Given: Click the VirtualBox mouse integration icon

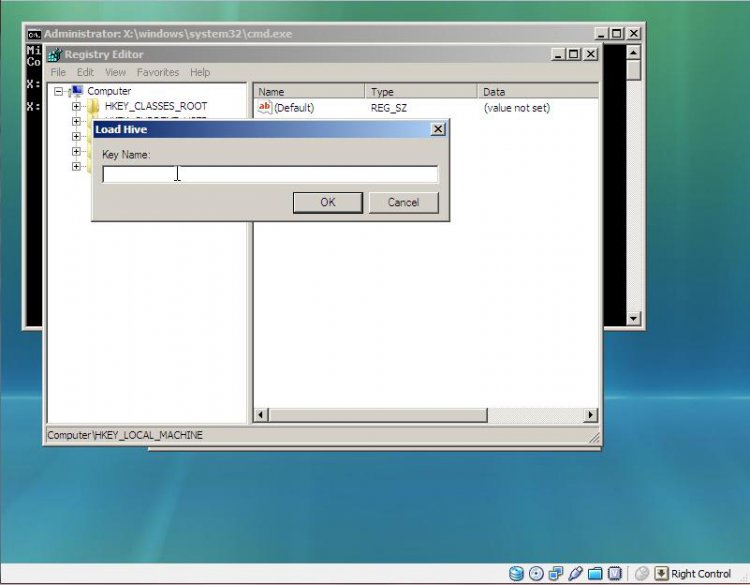Looking at the screenshot, I should [642, 573].
